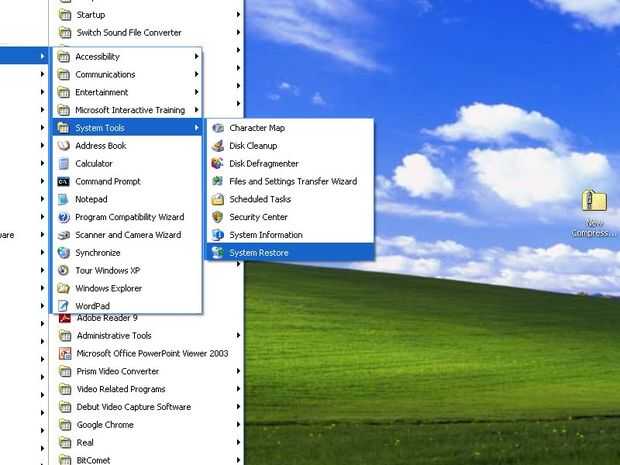
Task: Launch Windows Explorer label
Action: (108, 288)
